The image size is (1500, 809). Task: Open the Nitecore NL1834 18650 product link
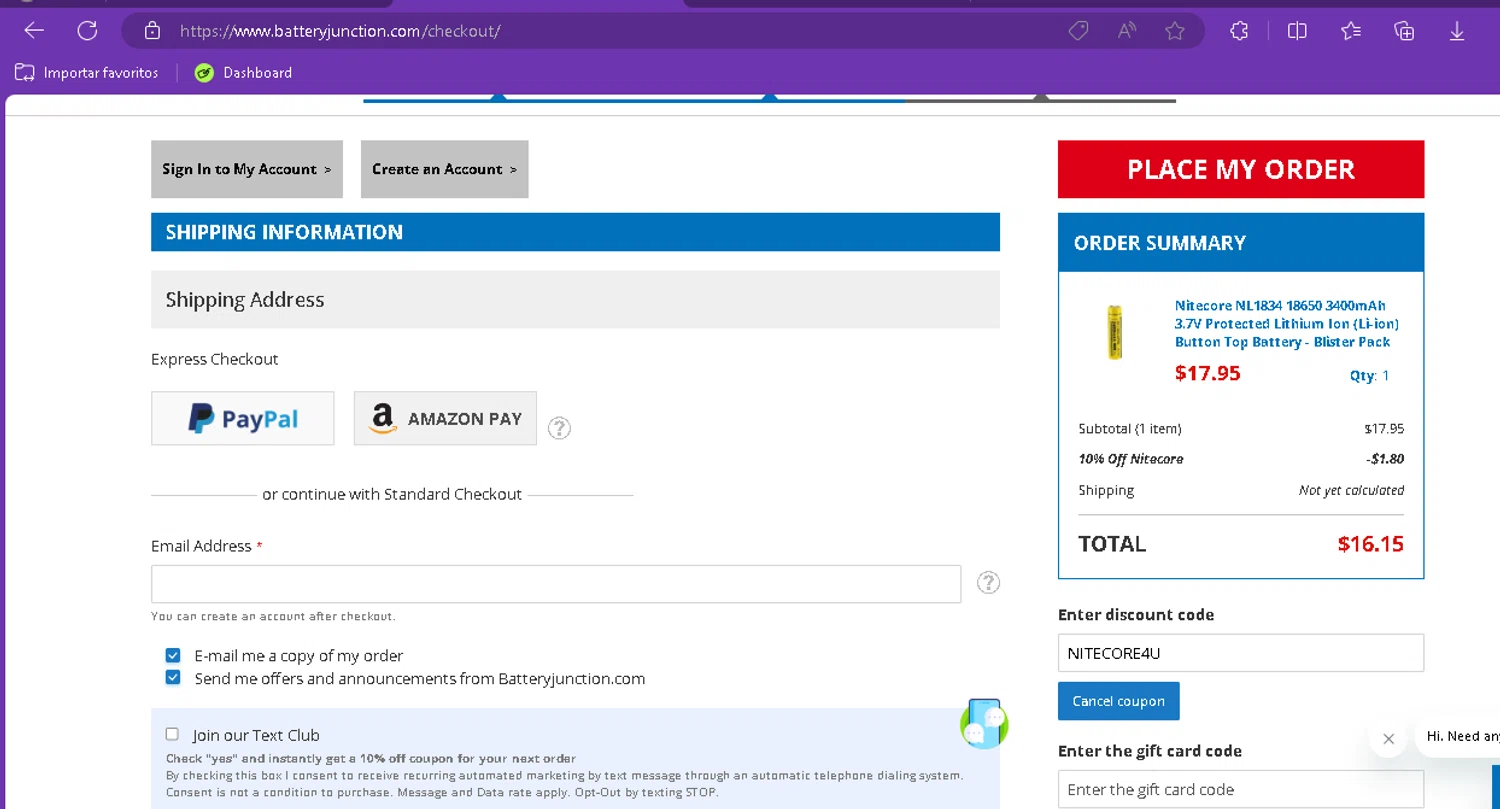click(x=1287, y=324)
